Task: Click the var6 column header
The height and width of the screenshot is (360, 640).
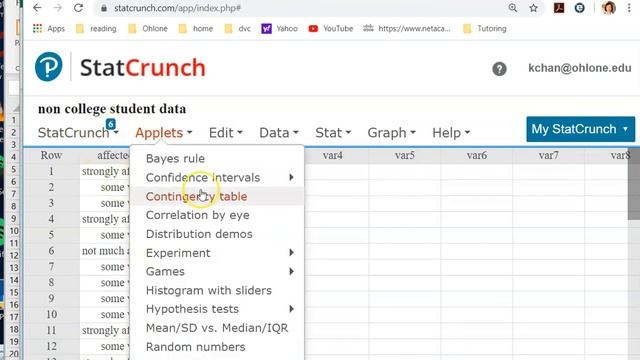Action: (x=476, y=155)
